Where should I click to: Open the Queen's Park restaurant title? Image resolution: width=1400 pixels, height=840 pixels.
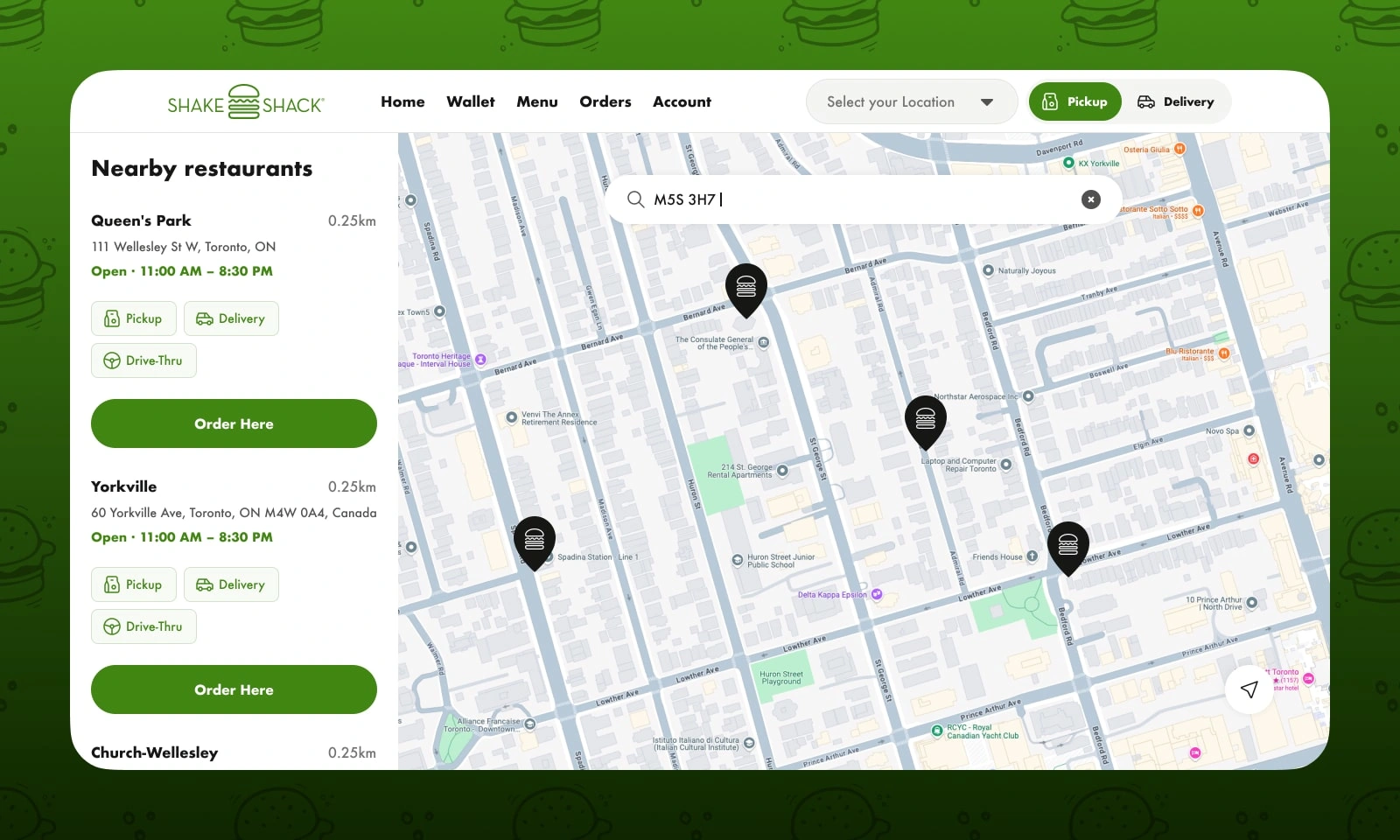(x=141, y=220)
